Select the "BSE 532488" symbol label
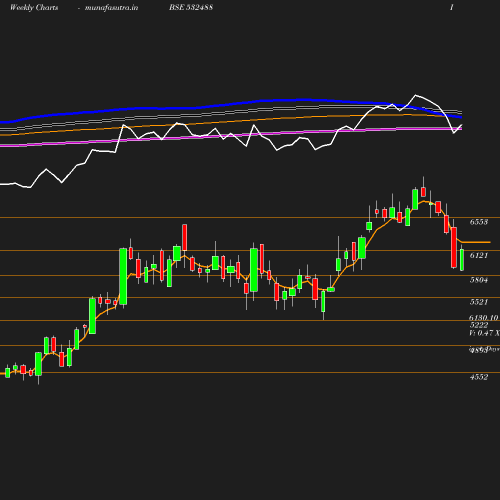The image size is (500, 500). pos(191,7)
